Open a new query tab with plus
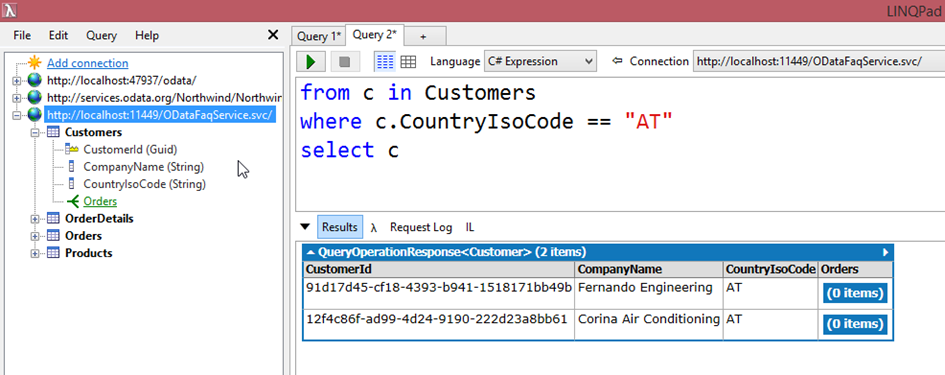The height and width of the screenshot is (375, 945). click(423, 37)
